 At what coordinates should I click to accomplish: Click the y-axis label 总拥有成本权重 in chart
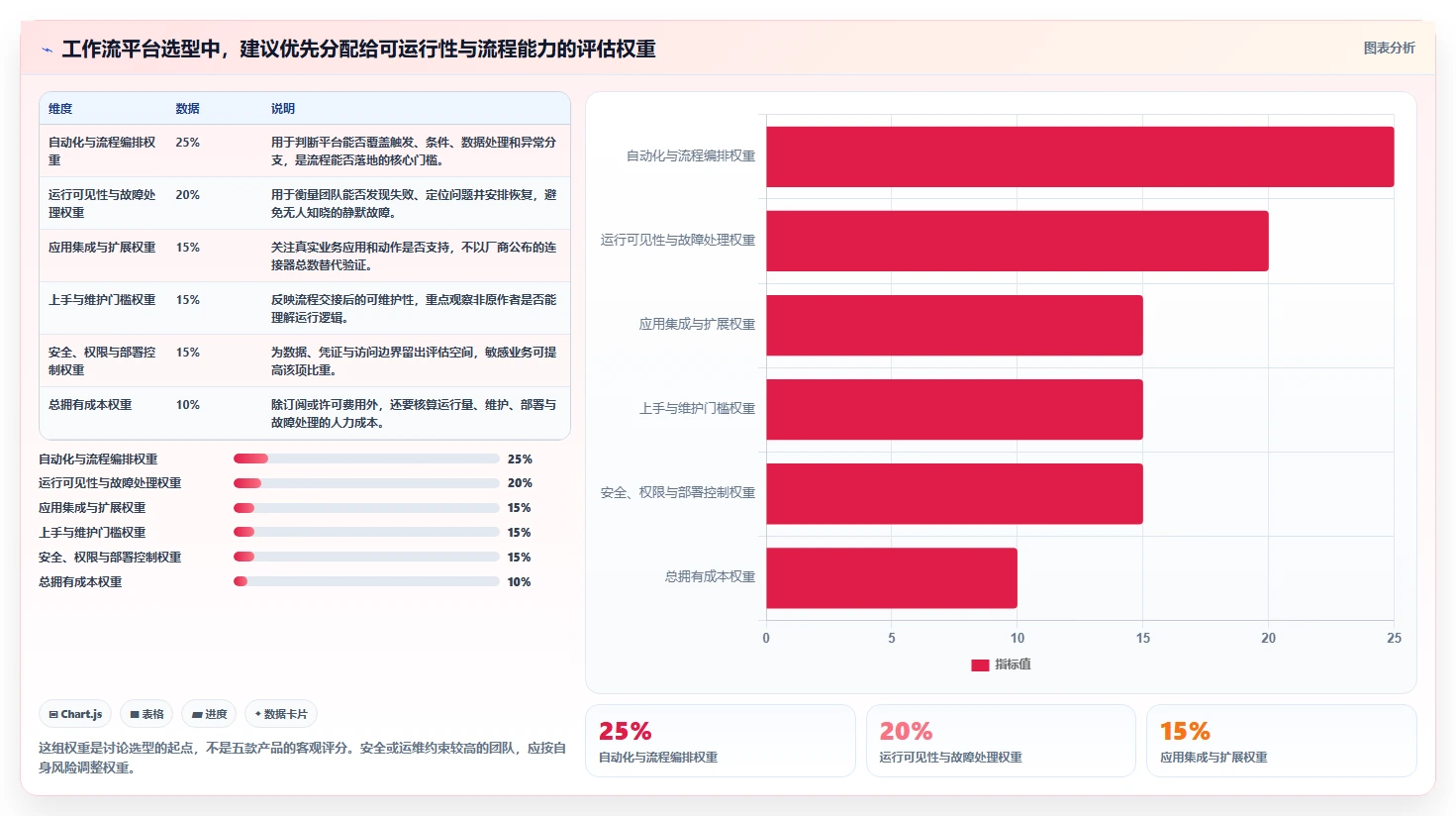tap(710, 576)
